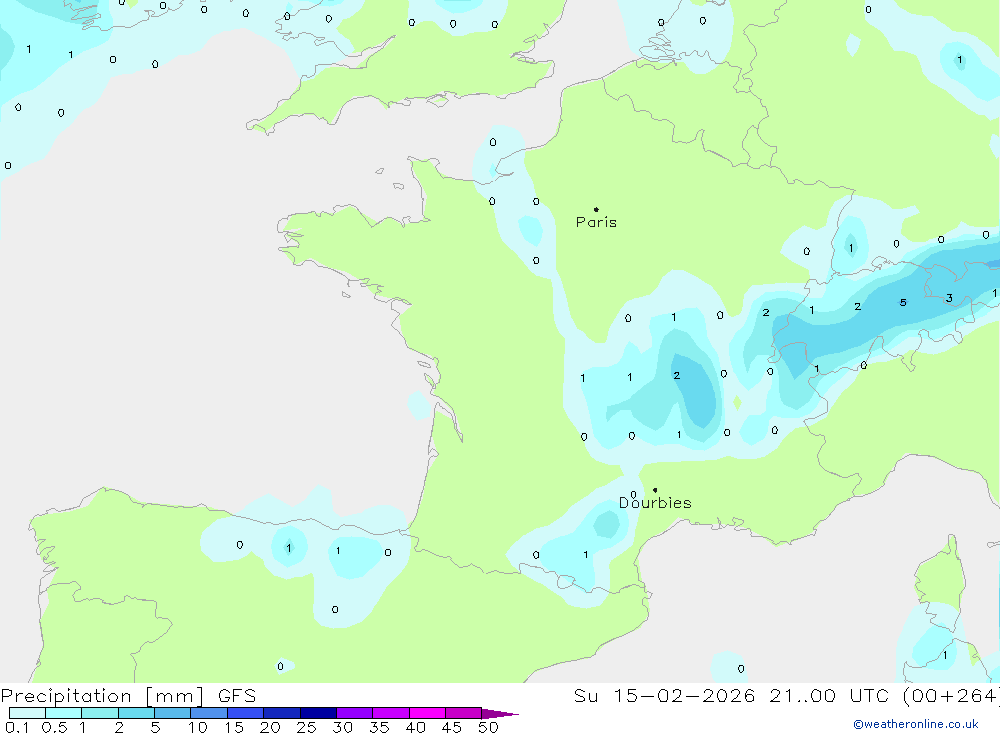1000x733 pixels.
Task: Pick the 15–20 mm legend color swatch
Action: pyautogui.click(x=245, y=713)
